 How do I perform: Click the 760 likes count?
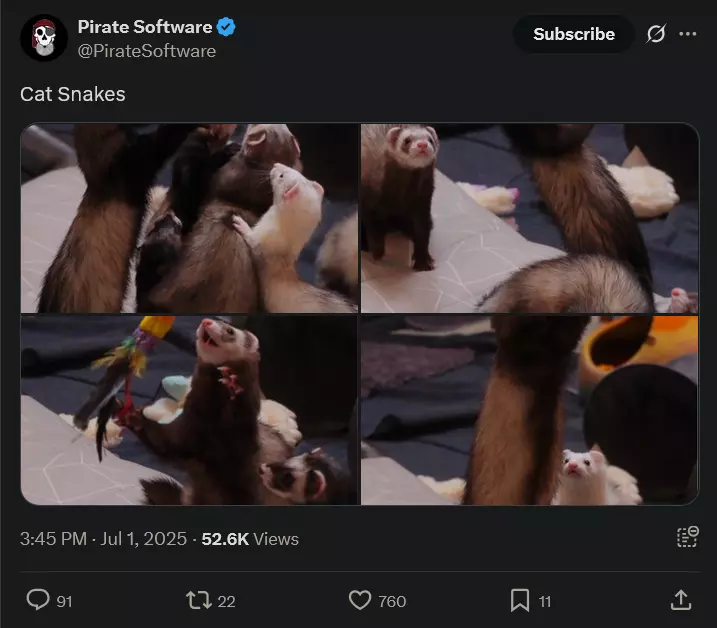pos(392,601)
